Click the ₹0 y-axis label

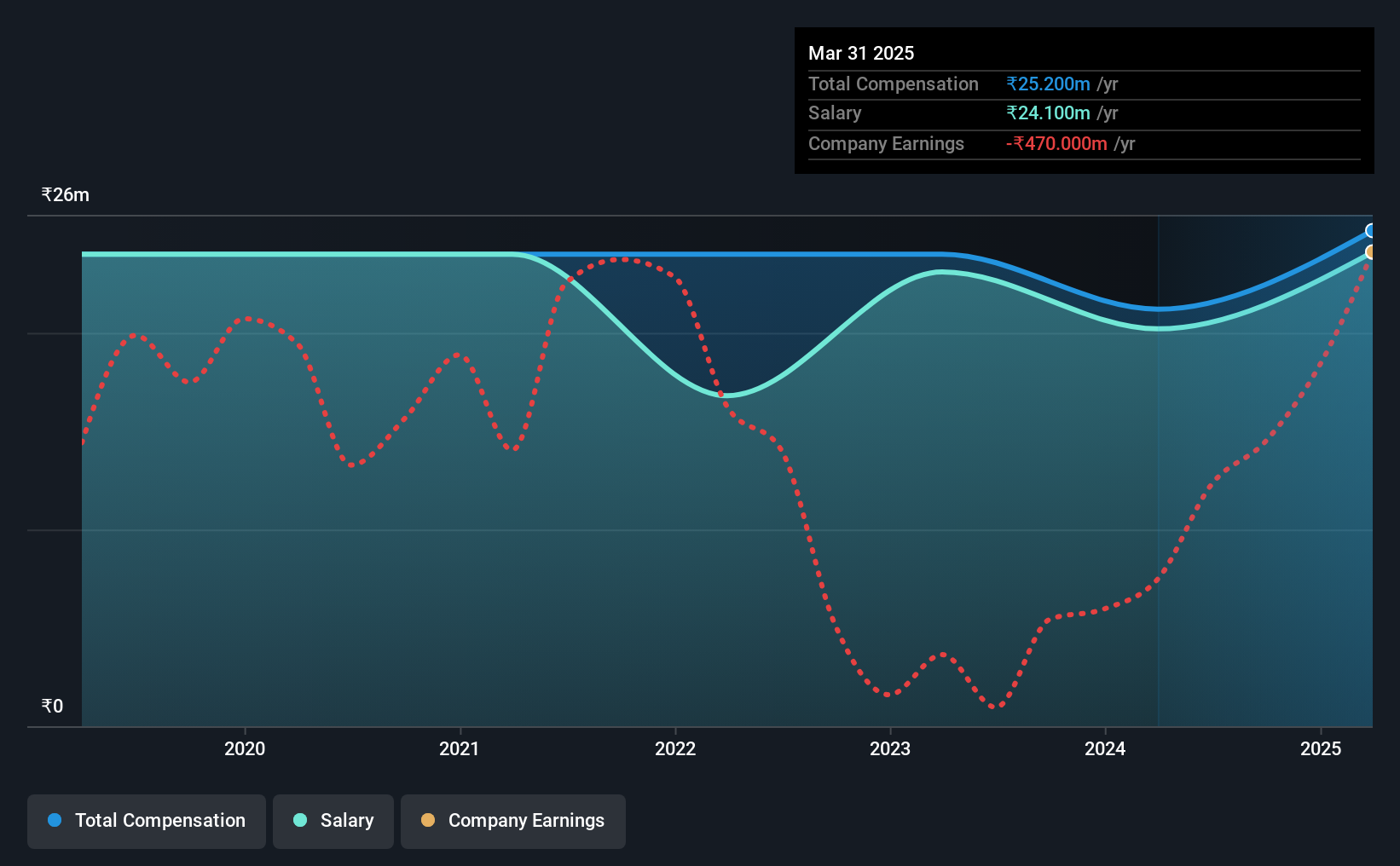pyautogui.click(x=53, y=706)
